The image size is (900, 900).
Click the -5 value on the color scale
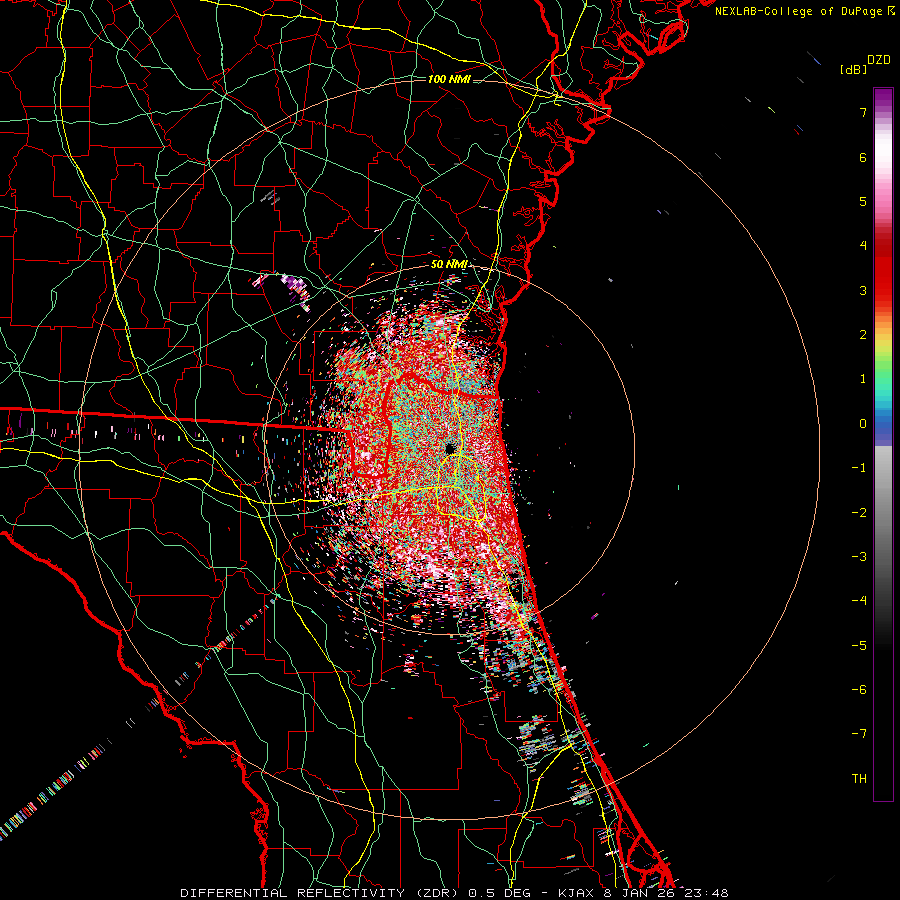point(859,646)
